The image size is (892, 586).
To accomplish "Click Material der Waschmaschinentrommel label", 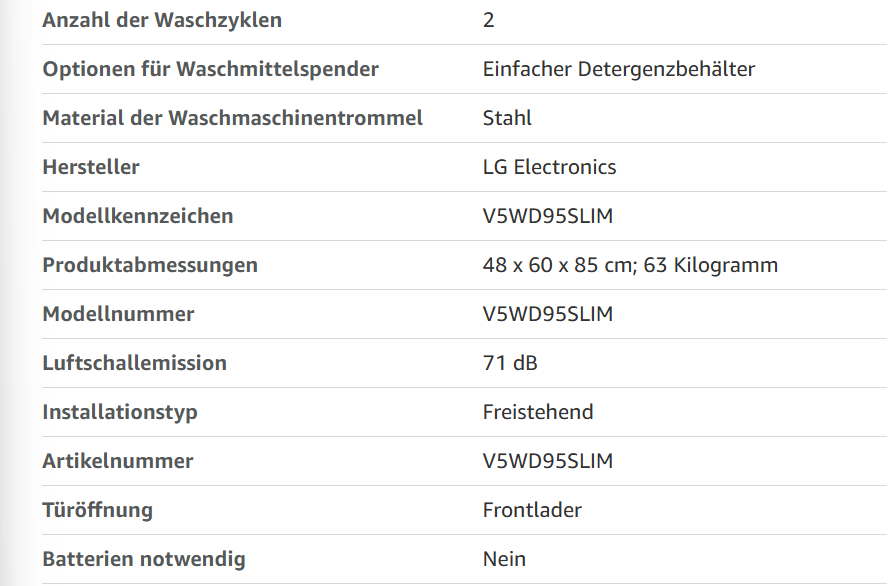I will (233, 118).
